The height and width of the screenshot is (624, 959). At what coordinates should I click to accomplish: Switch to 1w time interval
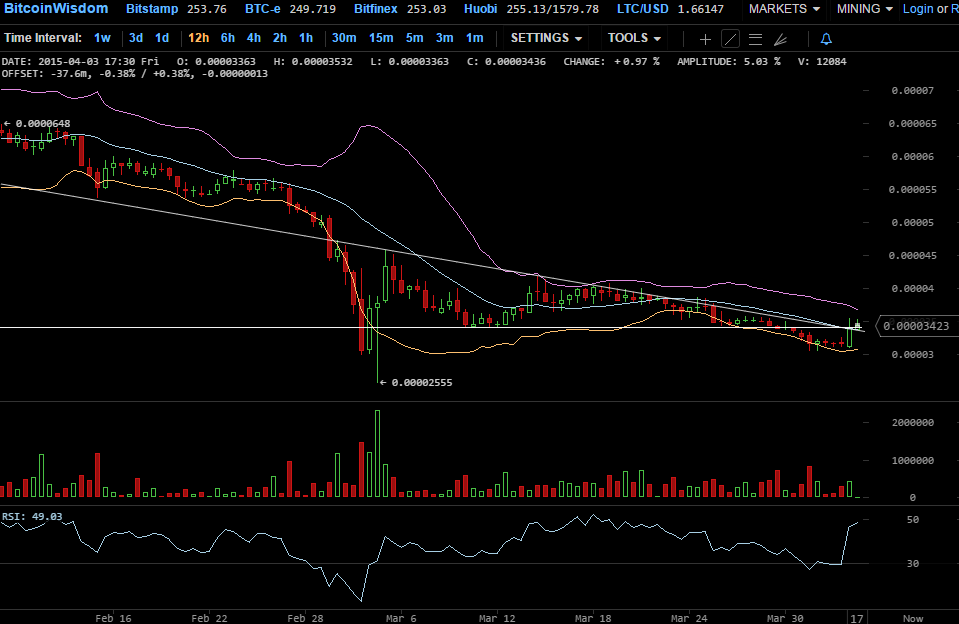click(102, 38)
